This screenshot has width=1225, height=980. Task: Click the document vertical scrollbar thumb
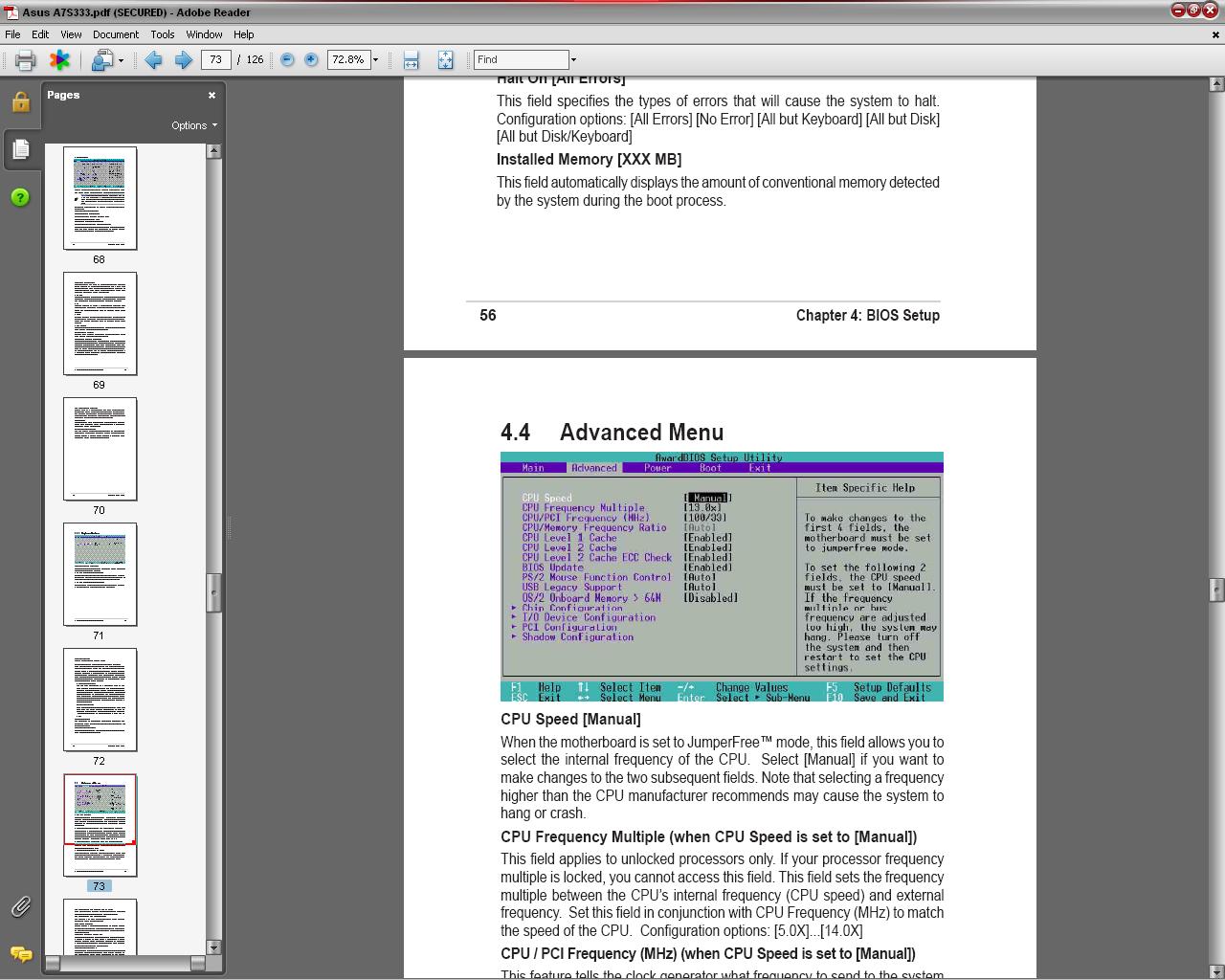[x=1216, y=590]
